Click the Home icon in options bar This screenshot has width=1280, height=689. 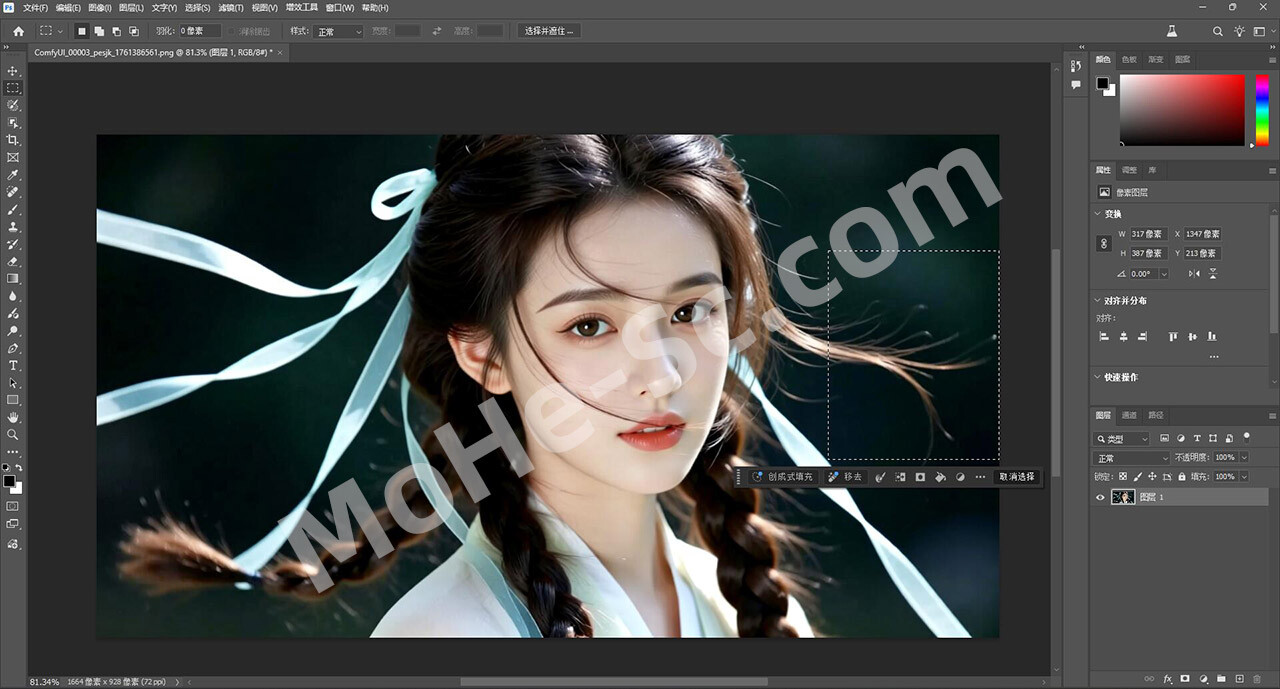point(18,31)
